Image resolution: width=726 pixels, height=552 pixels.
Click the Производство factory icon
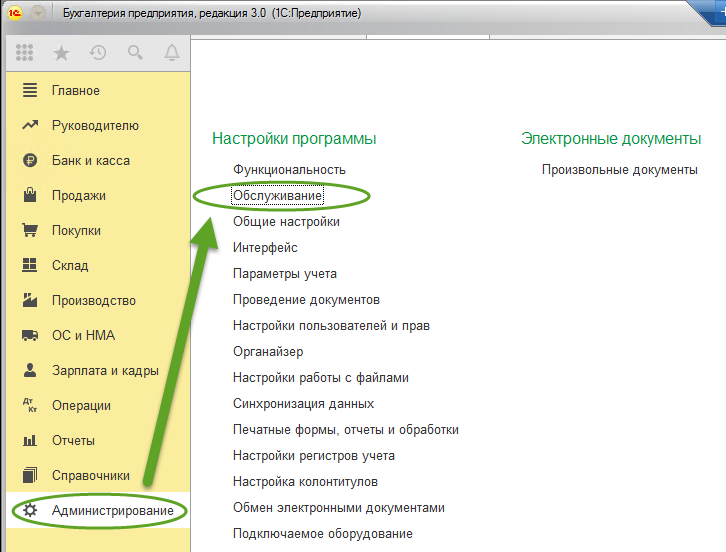pos(30,300)
